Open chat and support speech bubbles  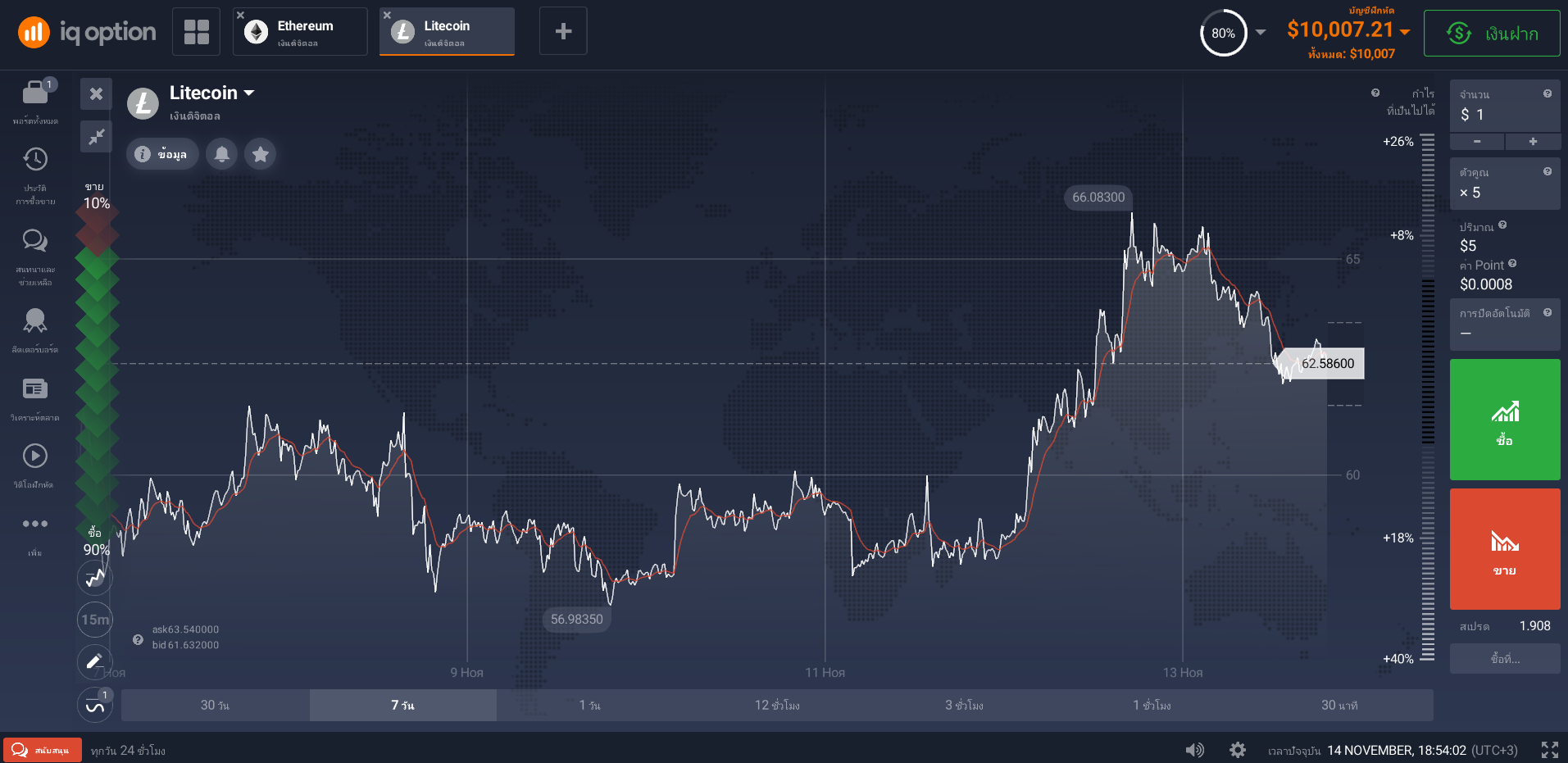pos(34,240)
